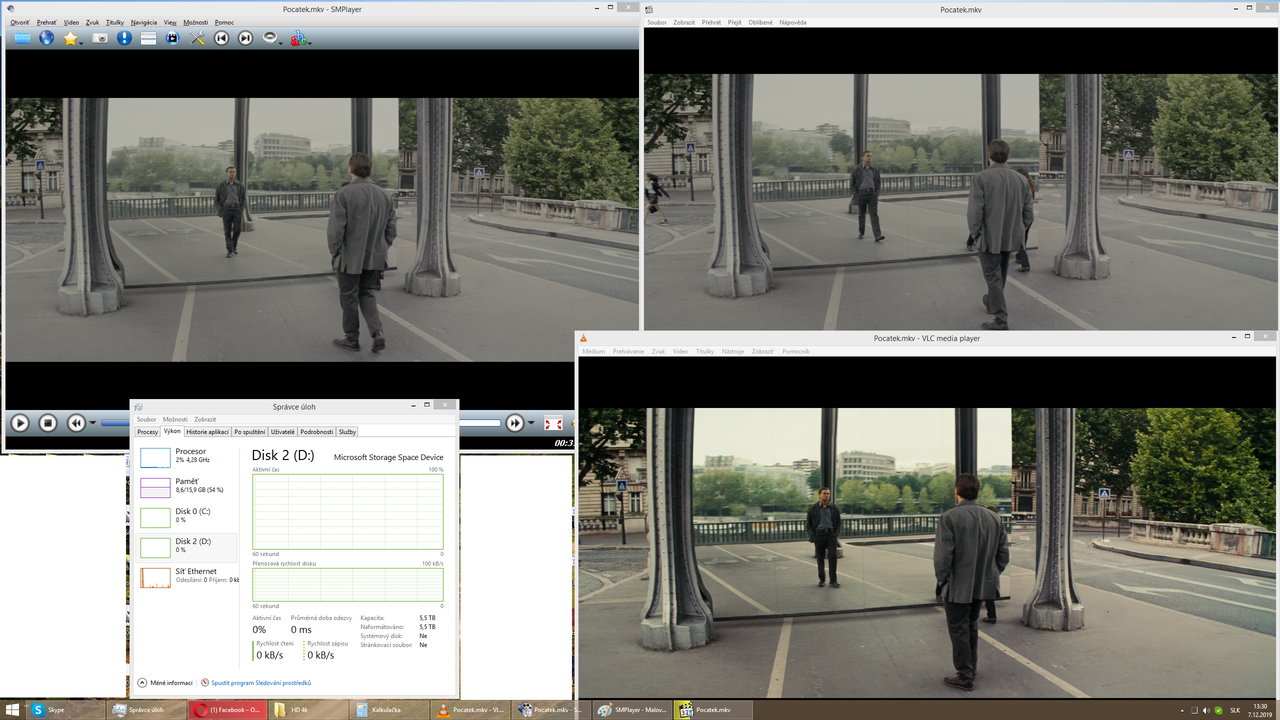Click the SLK keyboard language indicator
This screenshot has height=720, width=1280.
coord(1235,710)
